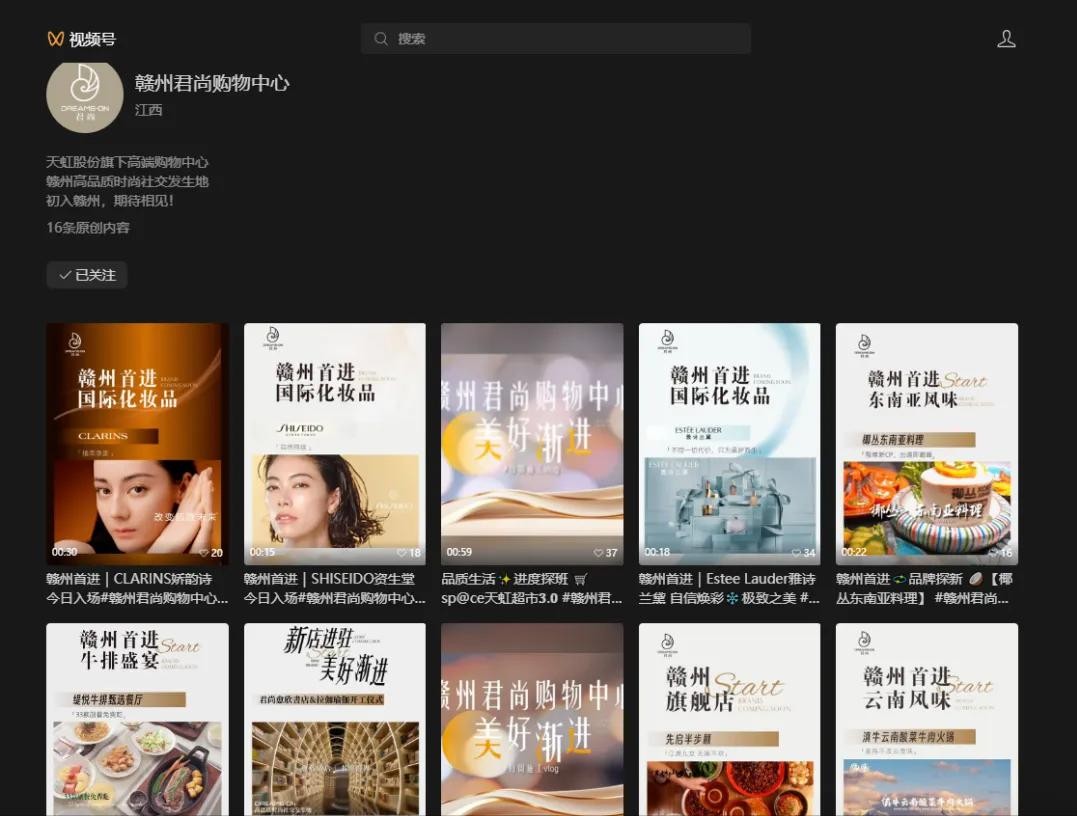Image resolution: width=1077 pixels, height=816 pixels.
Task: Click heart icon on Estee Lauder video
Action: (796, 553)
